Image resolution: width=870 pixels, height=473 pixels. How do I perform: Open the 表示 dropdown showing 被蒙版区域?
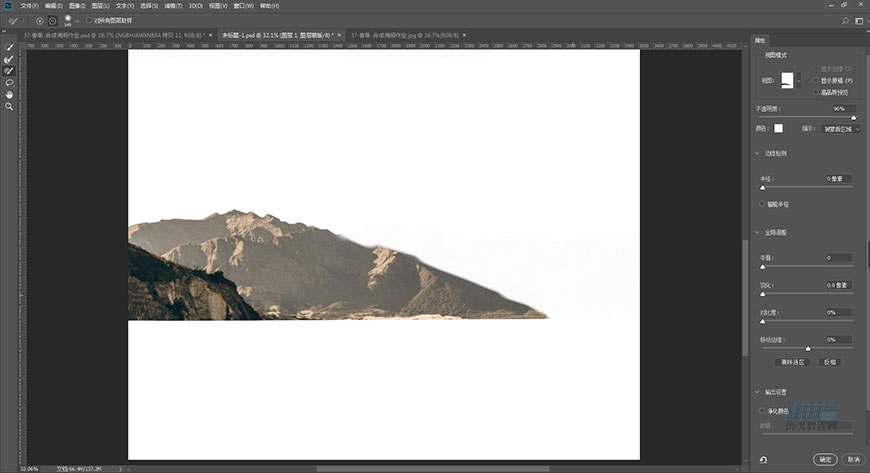point(841,129)
